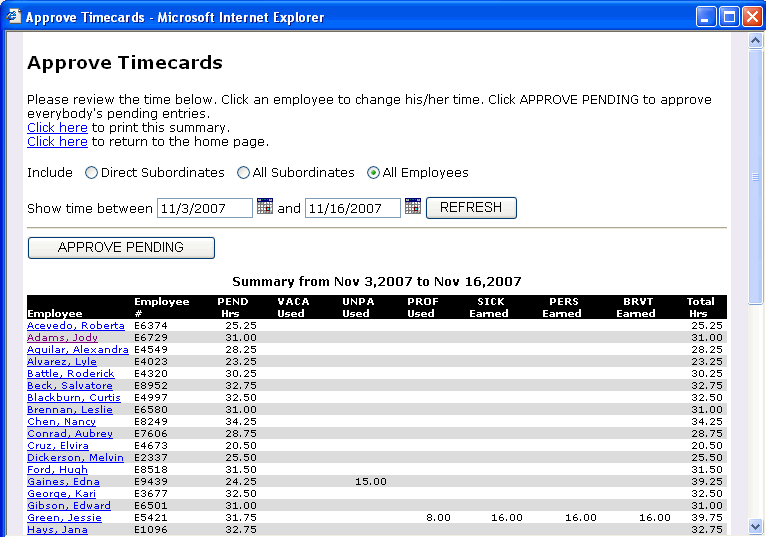Open calendar picker for end date
The image size is (766, 537).
click(x=413, y=207)
